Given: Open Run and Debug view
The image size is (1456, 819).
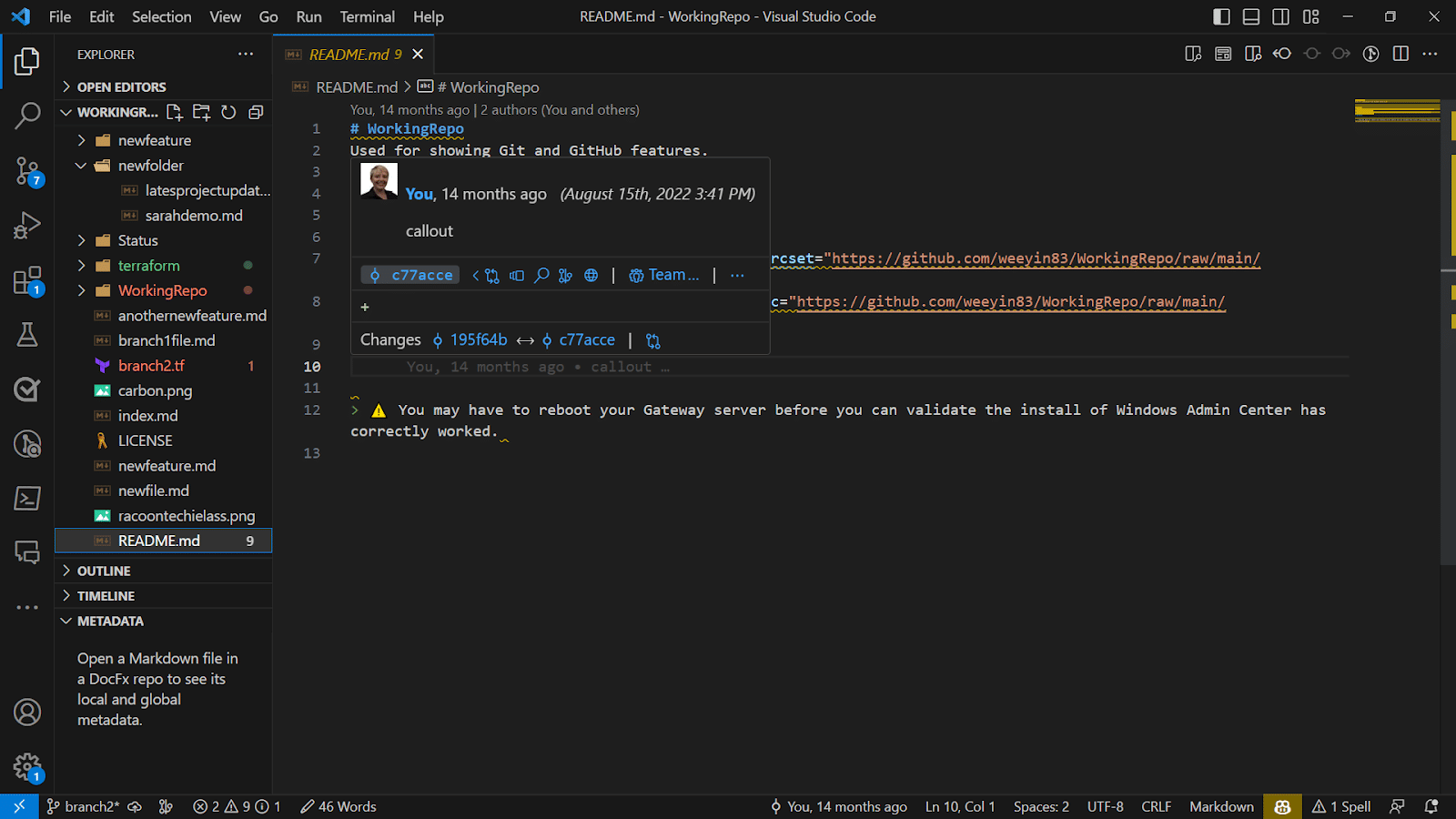Looking at the screenshot, I should (27, 225).
